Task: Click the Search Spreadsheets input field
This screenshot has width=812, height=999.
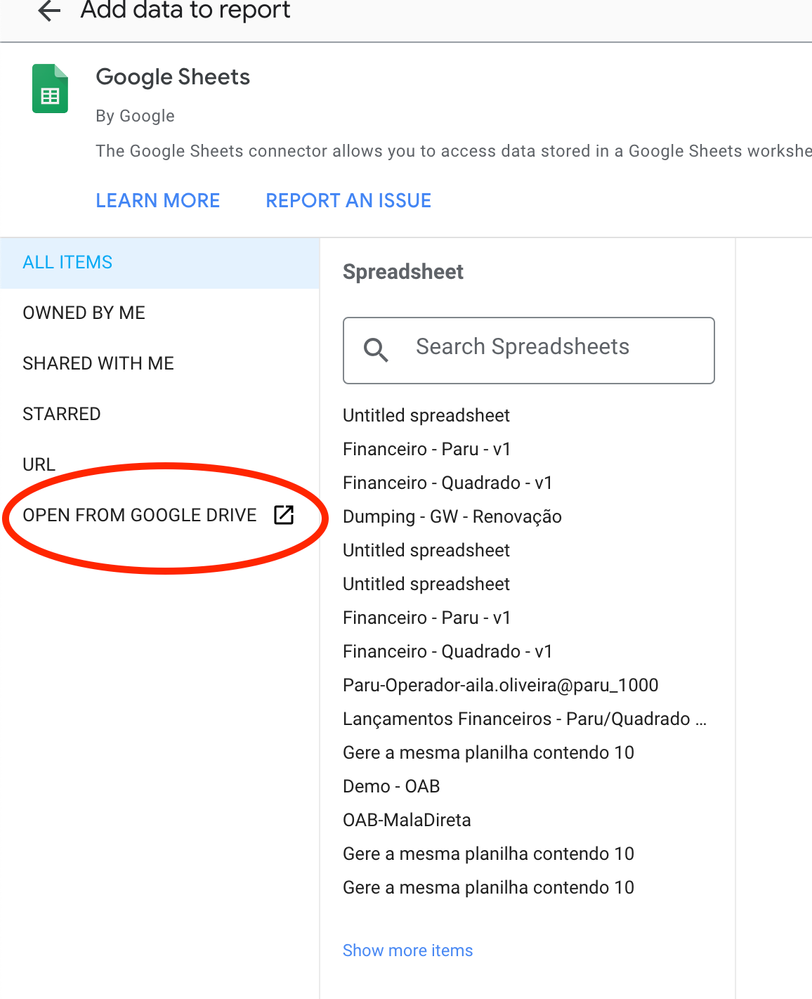Action: (528, 350)
